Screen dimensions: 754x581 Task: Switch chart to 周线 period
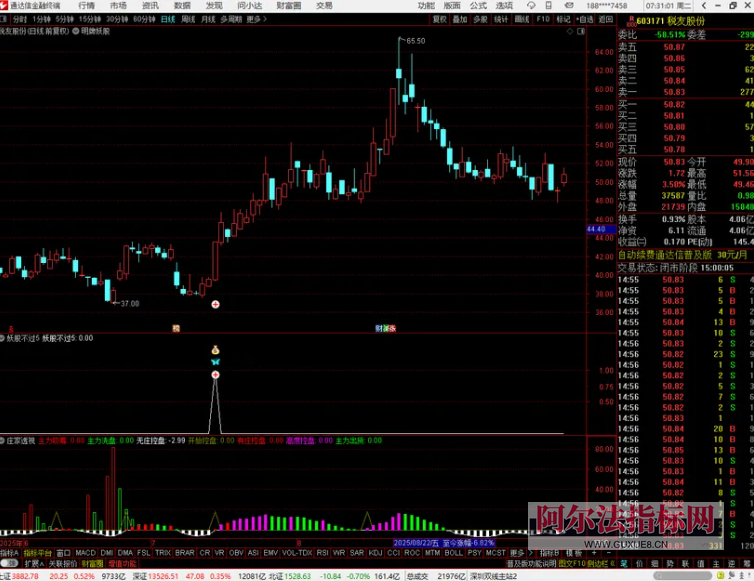pyautogui.click(x=187, y=19)
